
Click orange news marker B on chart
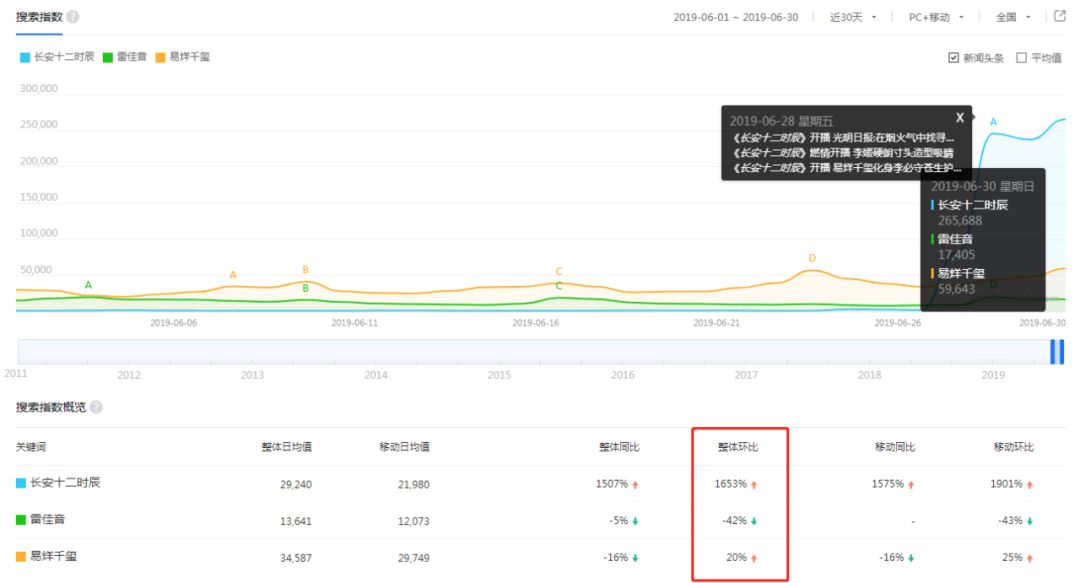click(x=305, y=269)
